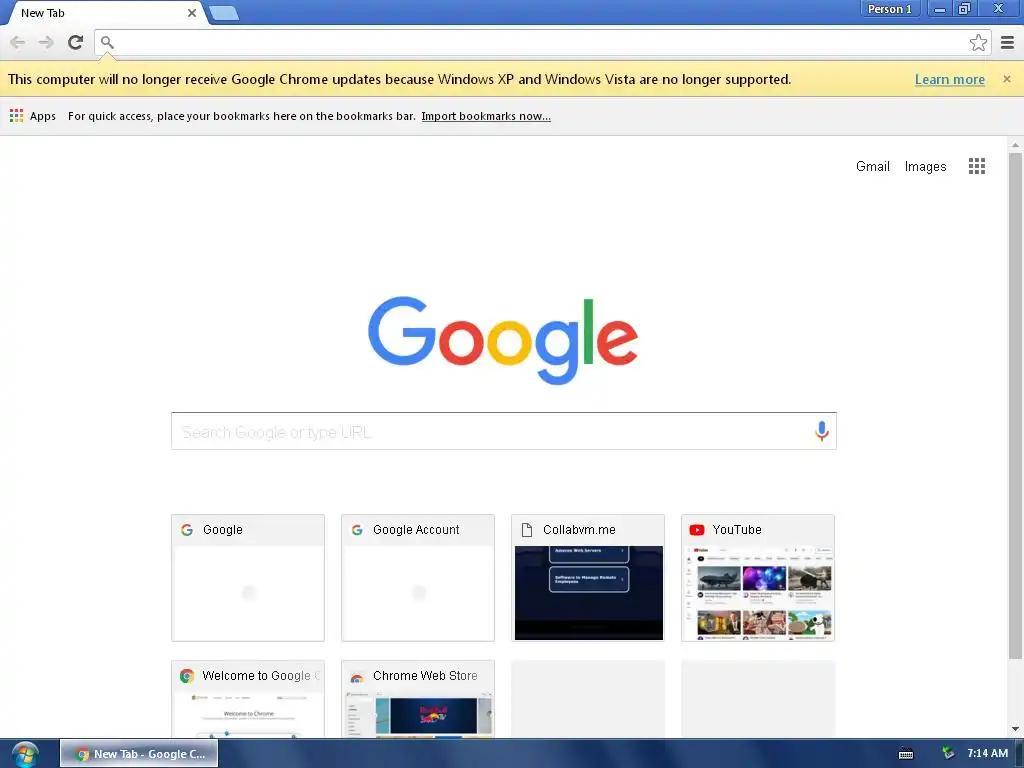Open Images link
This screenshot has width=1024, height=768.
coord(925,167)
